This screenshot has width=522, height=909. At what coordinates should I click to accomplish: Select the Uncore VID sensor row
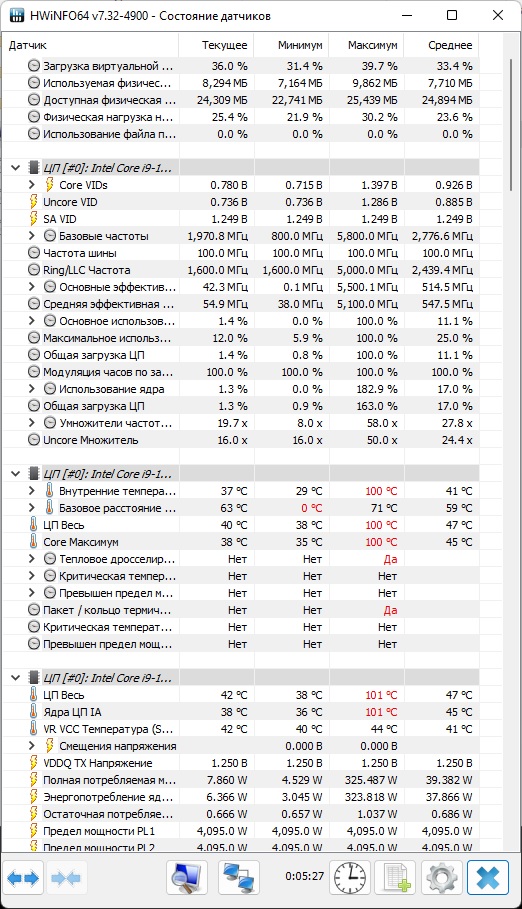point(241,202)
